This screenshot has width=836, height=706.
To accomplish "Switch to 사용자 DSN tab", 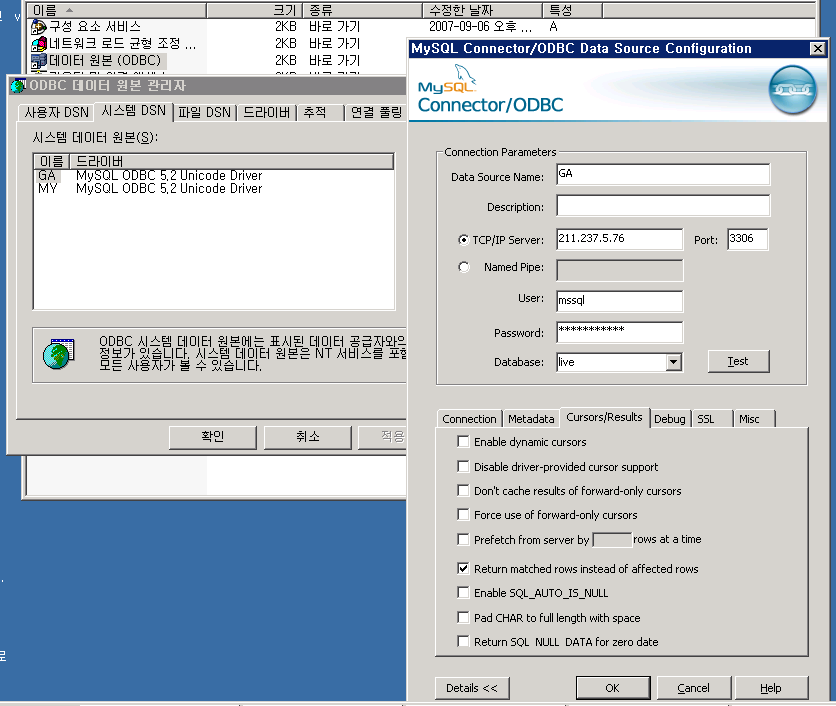I will (x=57, y=113).
